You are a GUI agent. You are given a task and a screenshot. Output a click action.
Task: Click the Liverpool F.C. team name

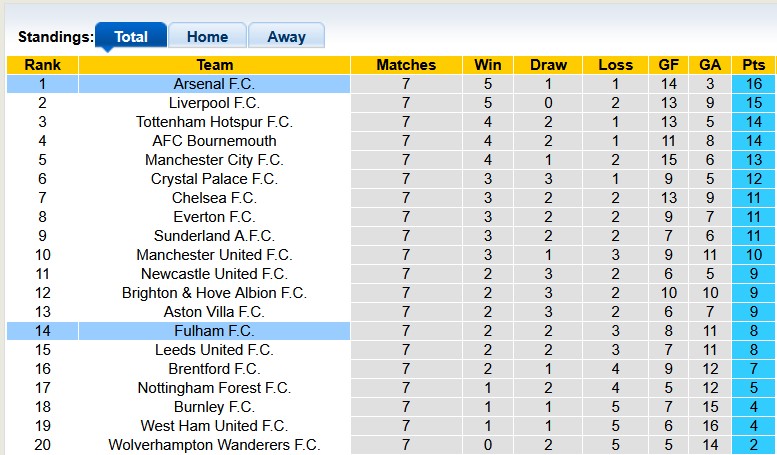pyautogui.click(x=214, y=103)
